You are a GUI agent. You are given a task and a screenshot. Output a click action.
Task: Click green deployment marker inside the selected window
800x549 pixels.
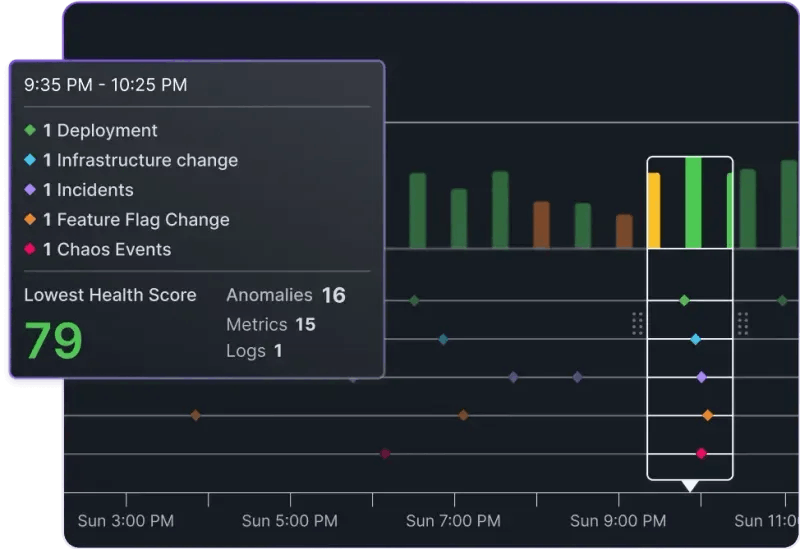pyautogui.click(x=684, y=300)
